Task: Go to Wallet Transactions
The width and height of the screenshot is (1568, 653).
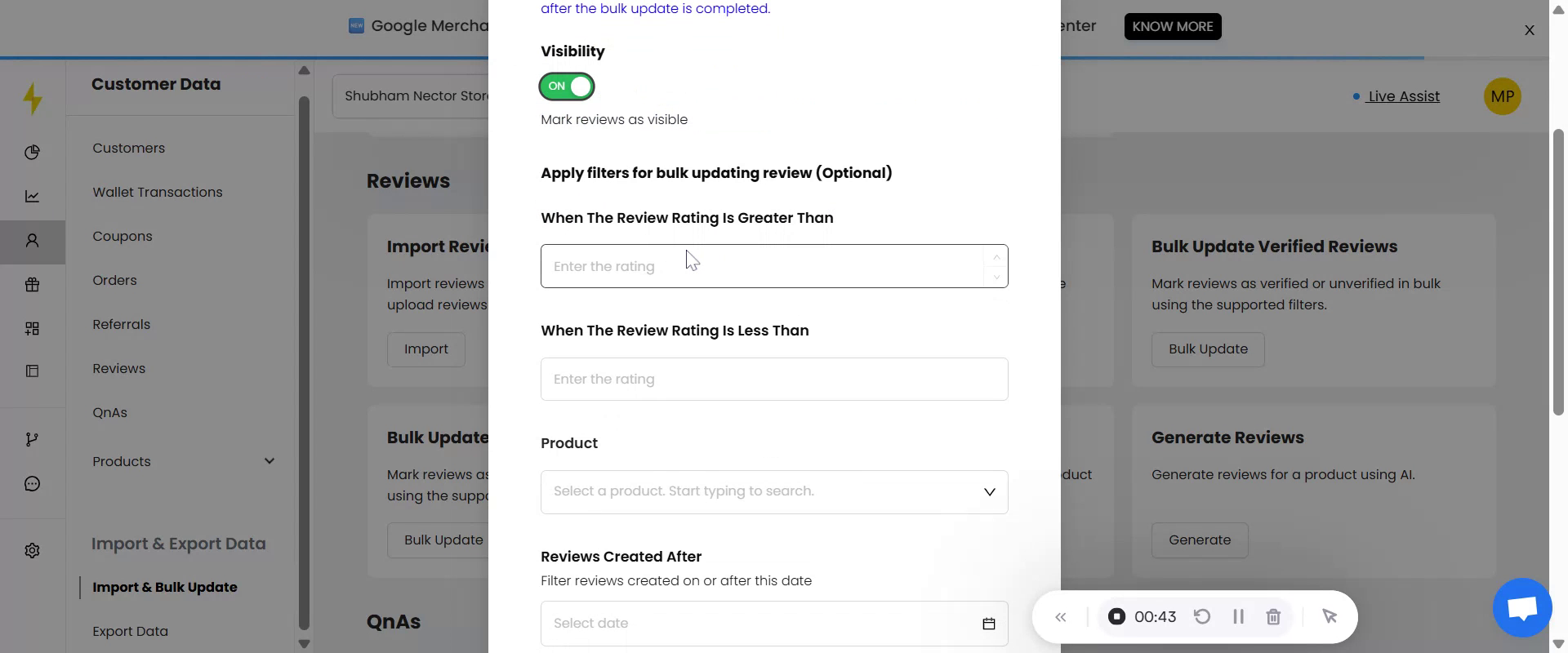Action: [x=158, y=193]
